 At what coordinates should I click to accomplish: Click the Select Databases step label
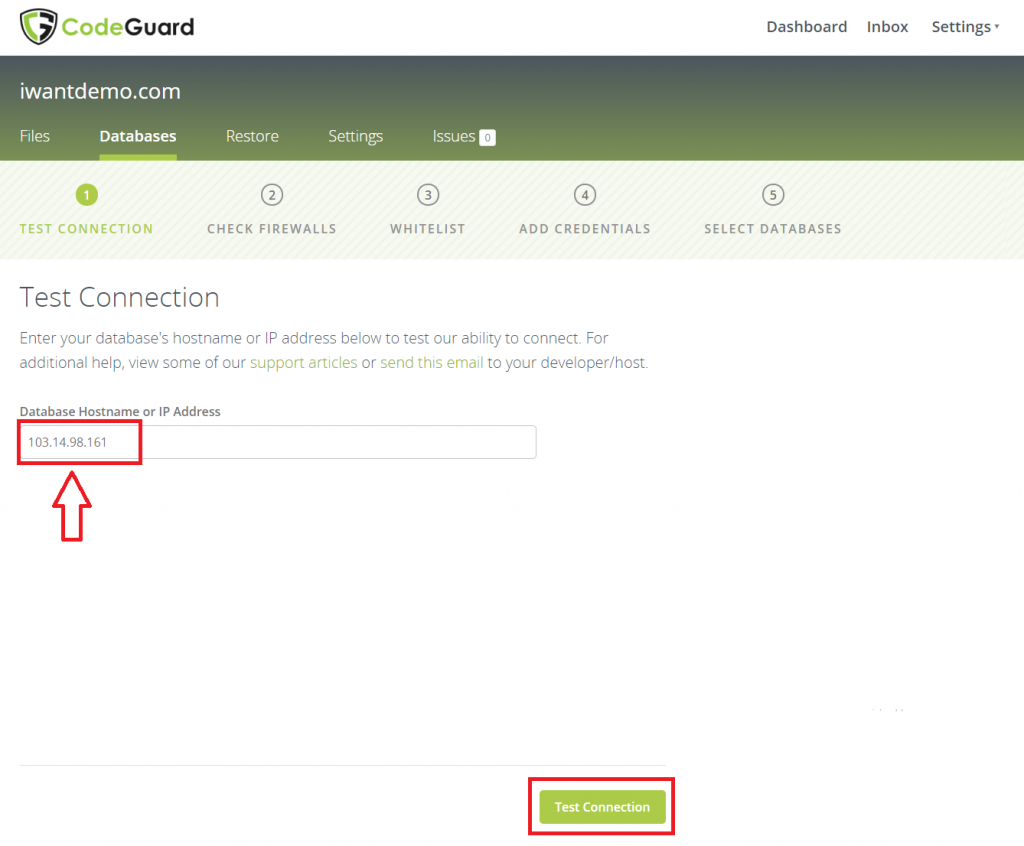click(x=773, y=229)
